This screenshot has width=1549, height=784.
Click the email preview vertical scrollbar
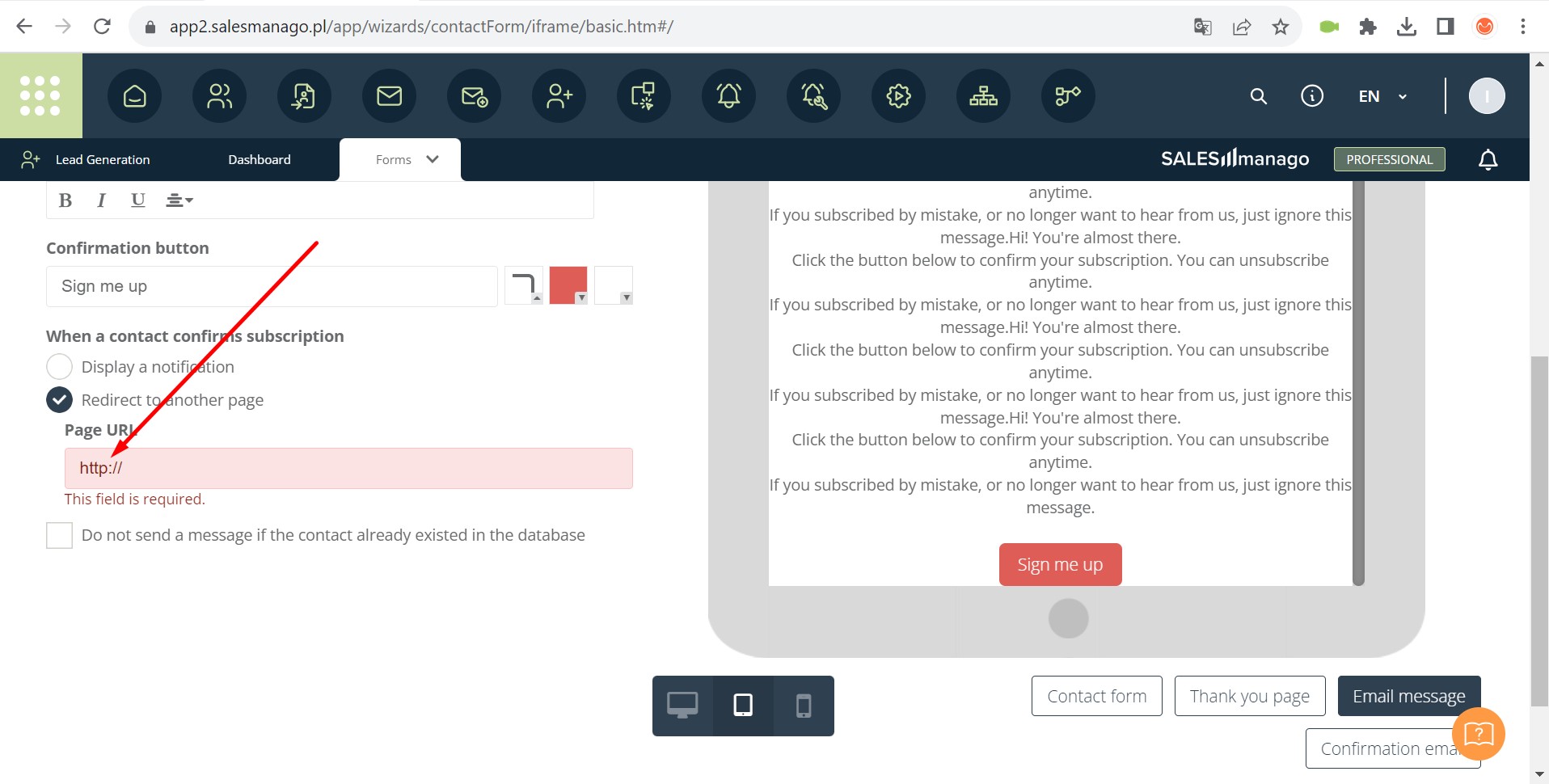tap(1358, 383)
